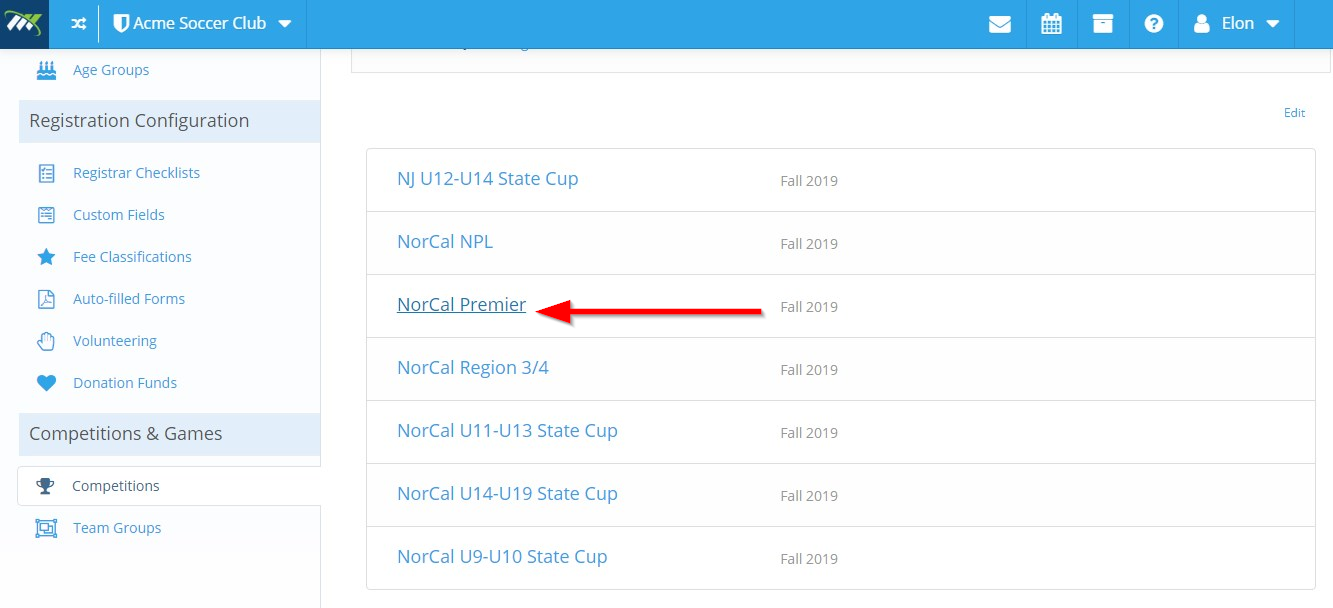Open the help question mark icon
This screenshot has height=608, width=1333.
coord(1154,24)
